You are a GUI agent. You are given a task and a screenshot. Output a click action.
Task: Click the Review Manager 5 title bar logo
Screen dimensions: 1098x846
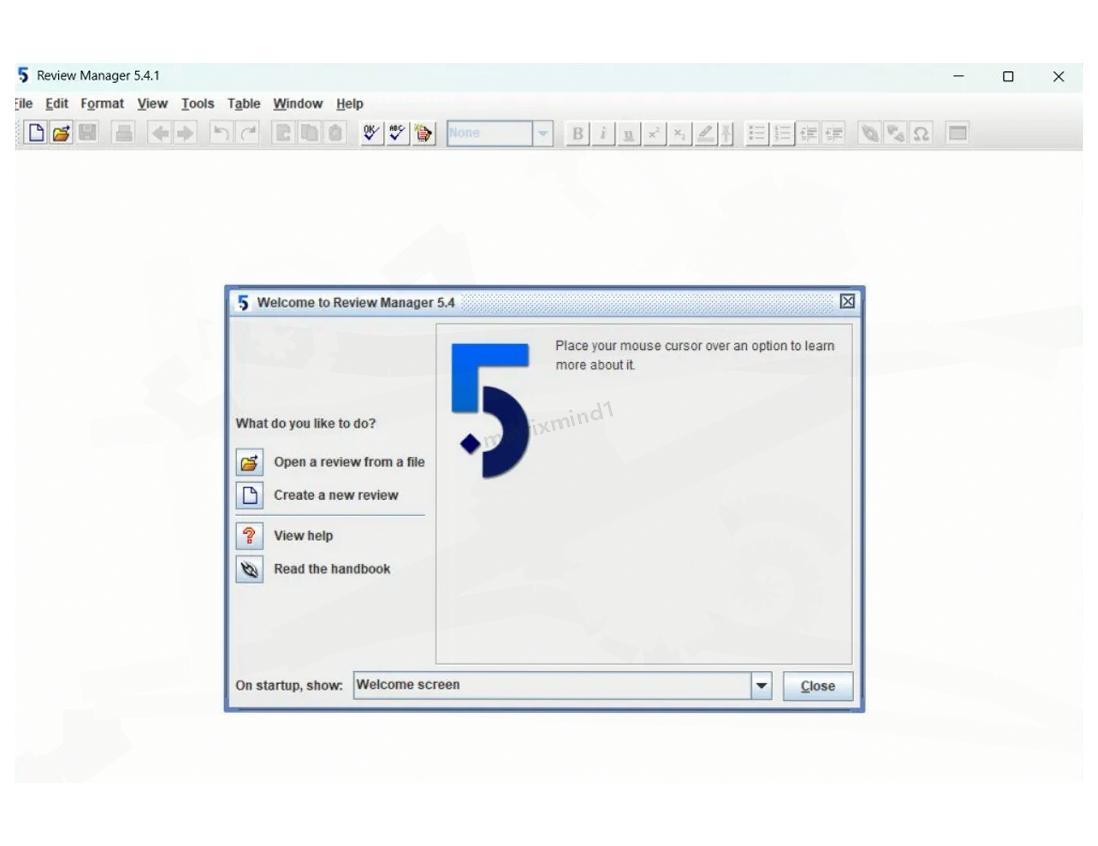23,75
